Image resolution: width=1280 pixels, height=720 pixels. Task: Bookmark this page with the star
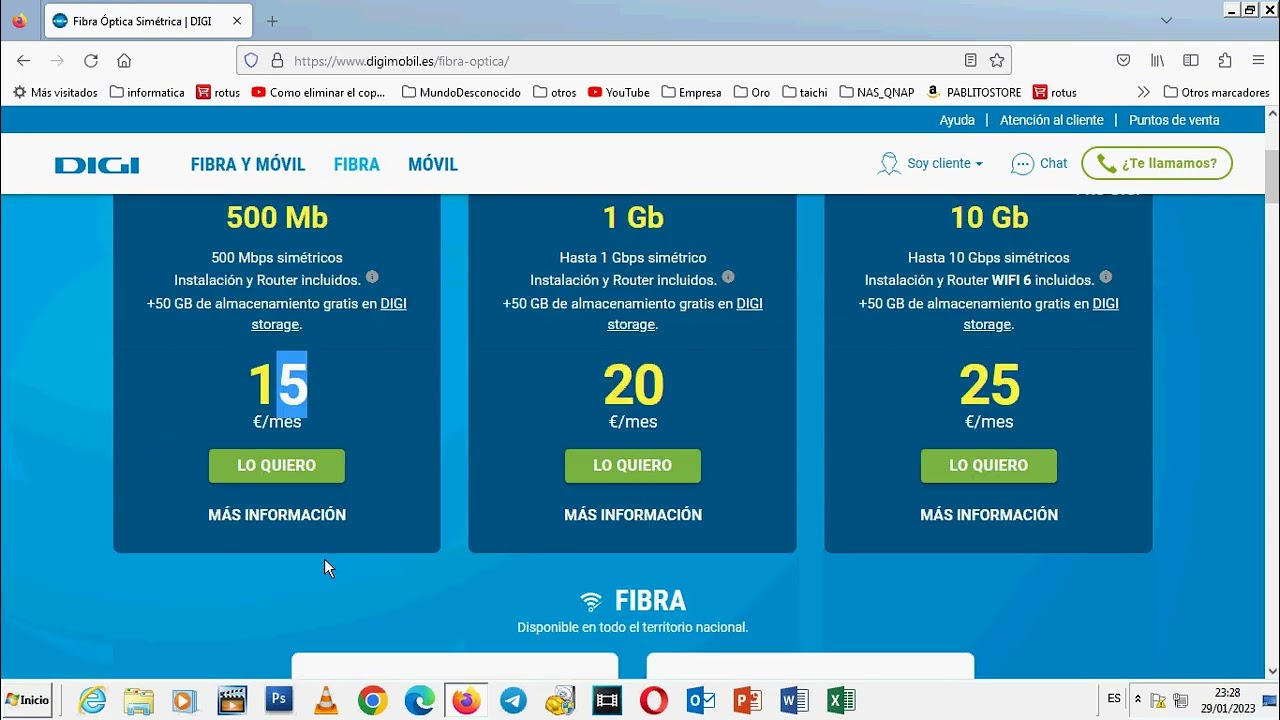997,61
